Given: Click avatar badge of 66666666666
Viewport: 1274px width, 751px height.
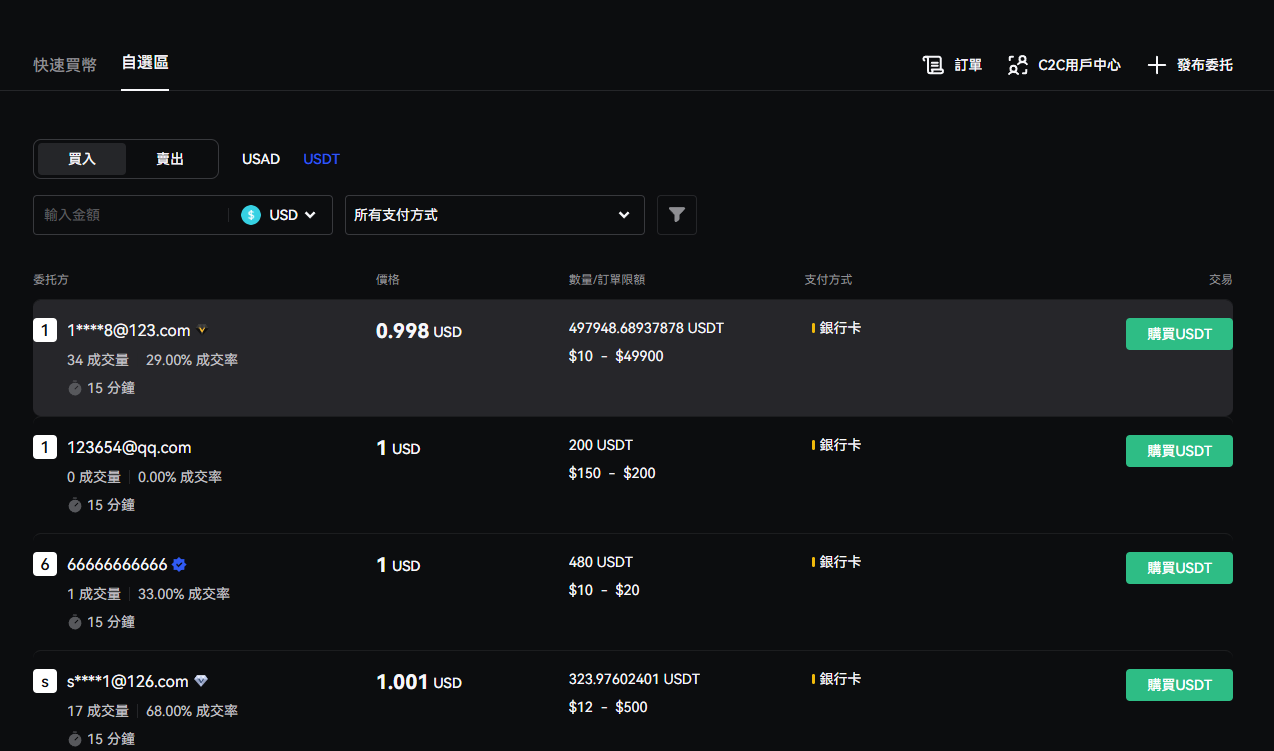Looking at the screenshot, I should tap(45, 564).
